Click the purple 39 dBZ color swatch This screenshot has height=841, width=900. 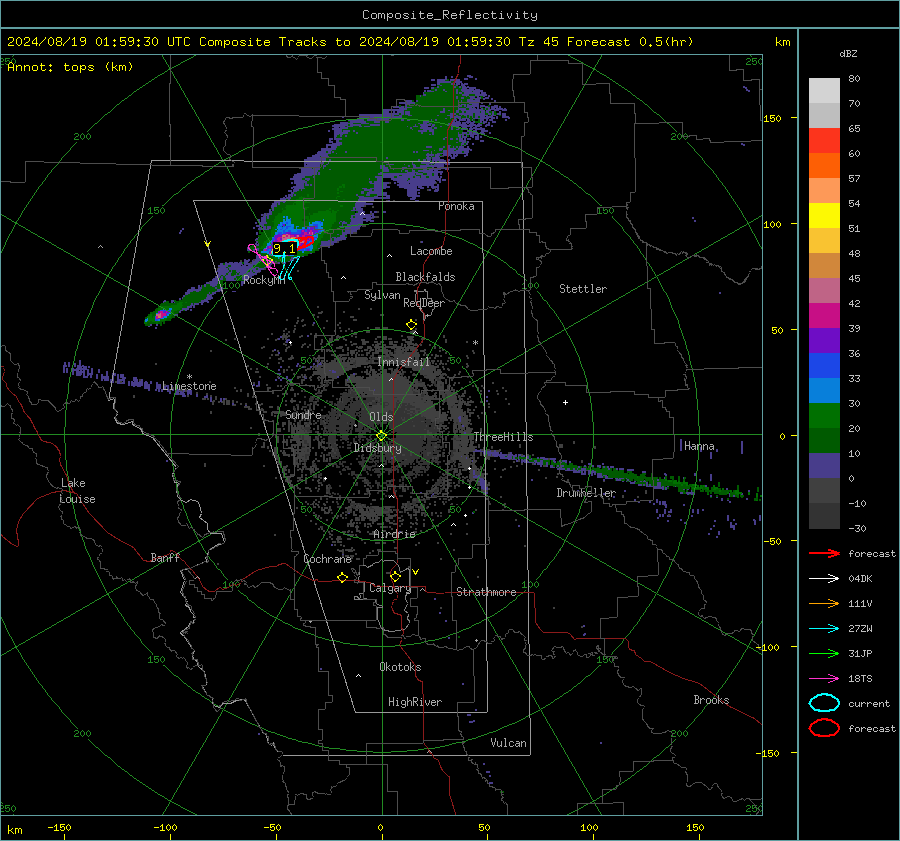(824, 340)
